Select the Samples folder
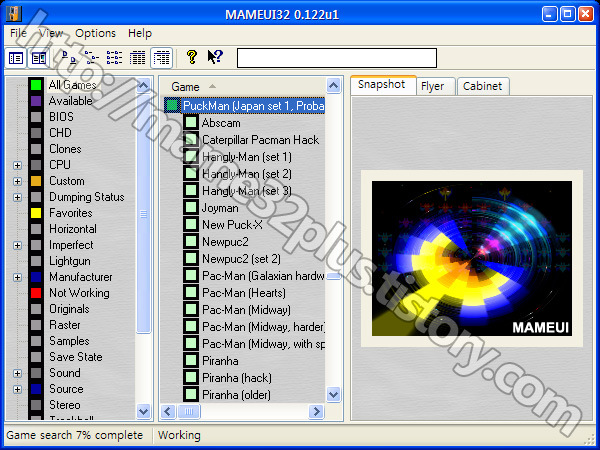This screenshot has height=450, width=600. (x=69, y=341)
